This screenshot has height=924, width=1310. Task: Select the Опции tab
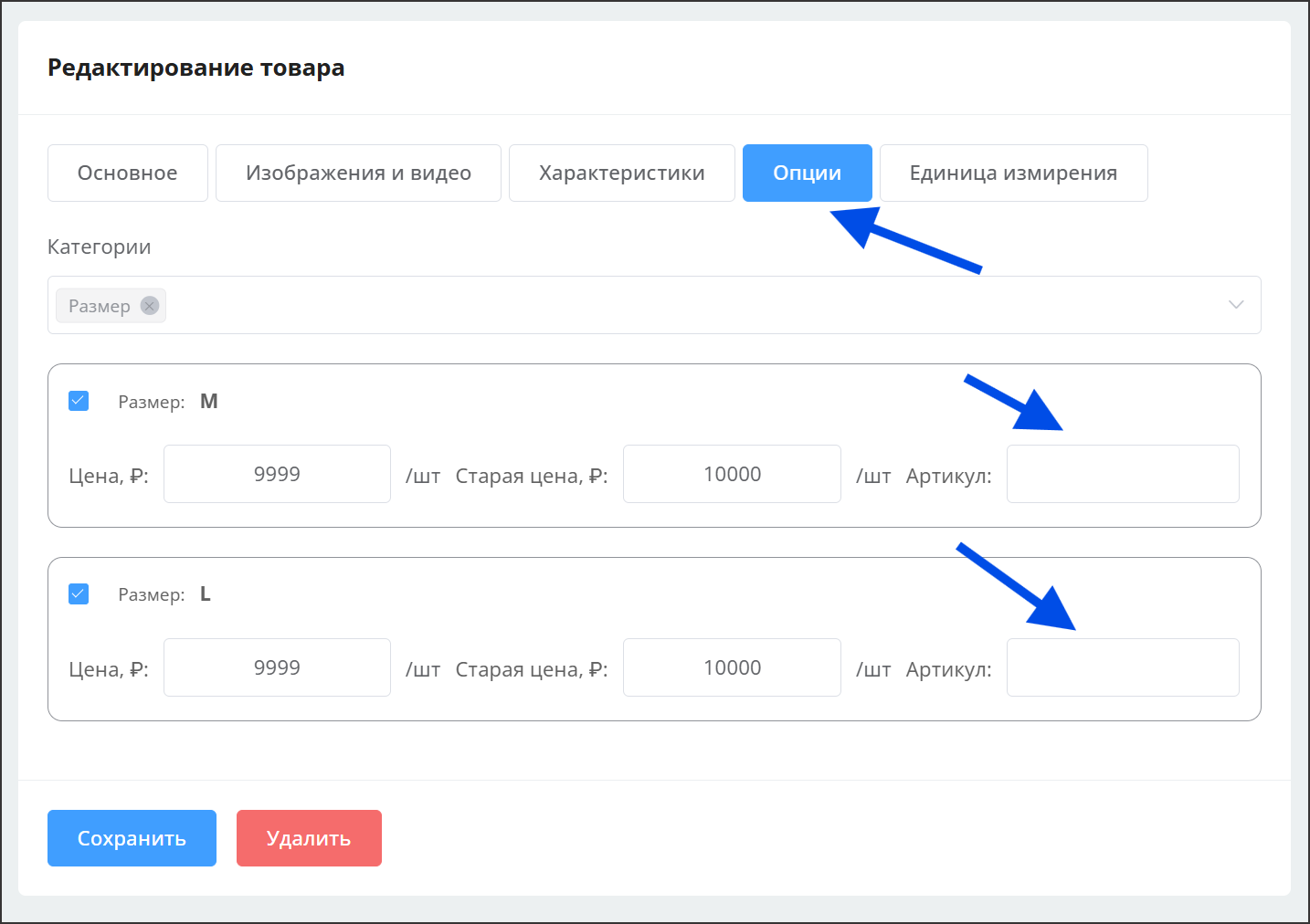pos(807,173)
